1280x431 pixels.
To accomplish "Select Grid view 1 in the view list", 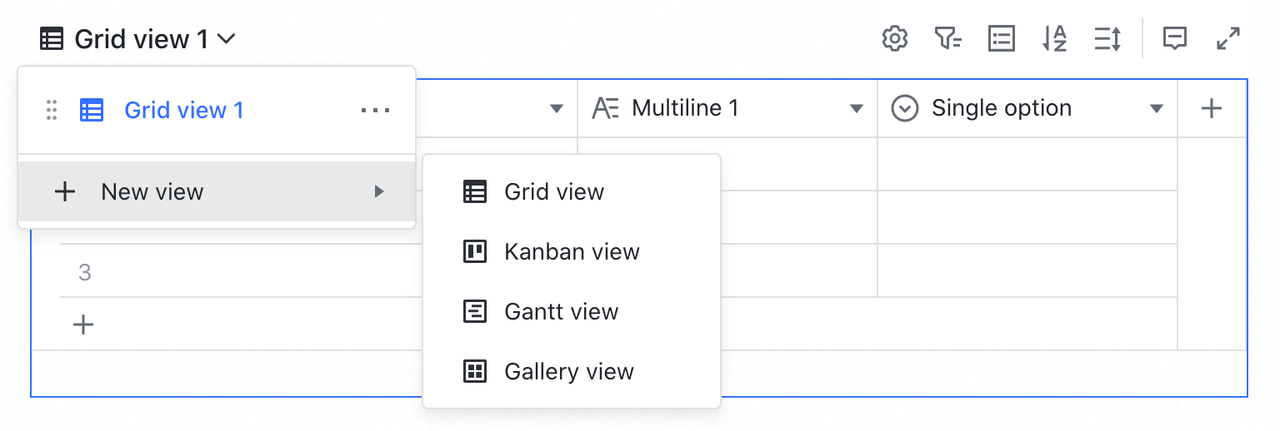I will (x=184, y=110).
